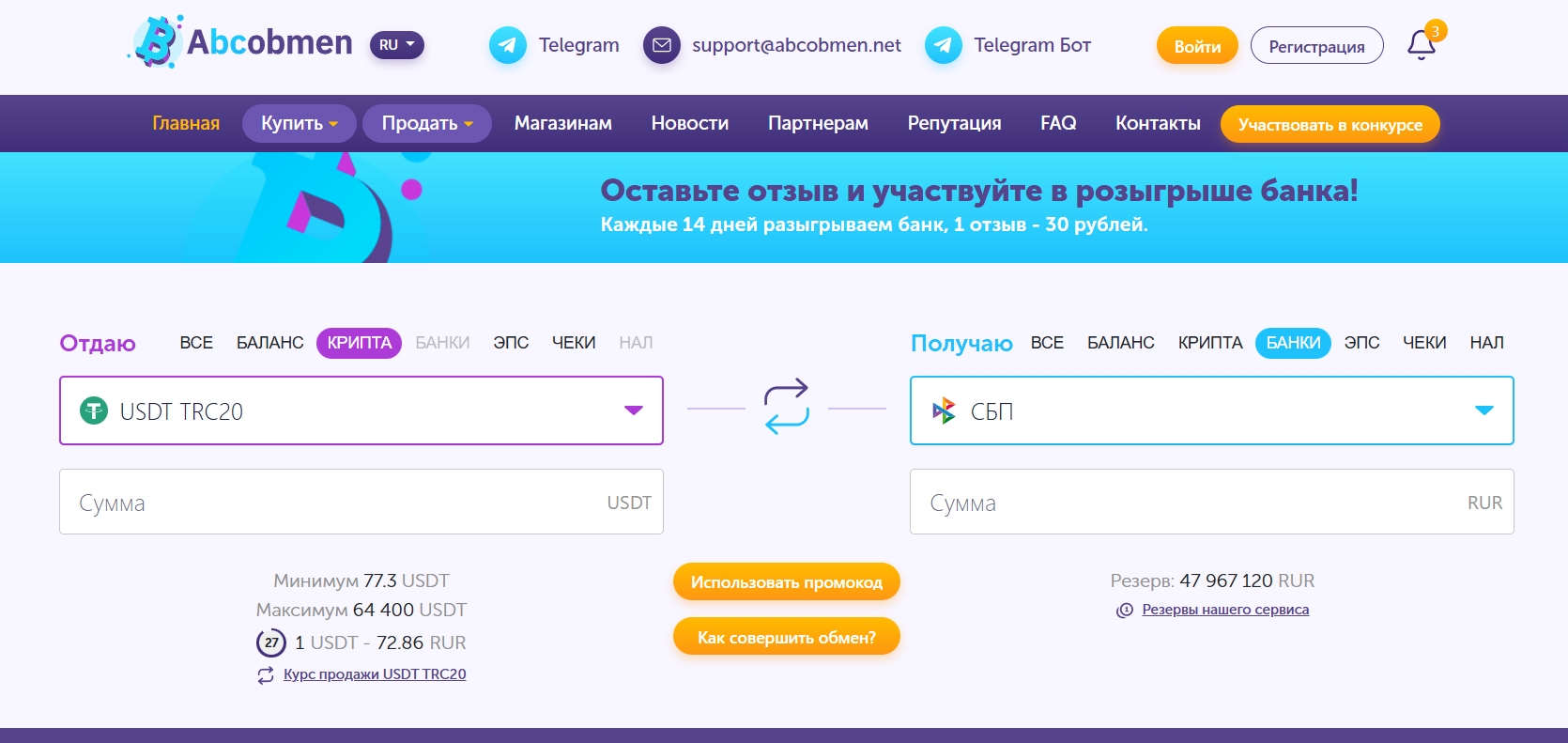Select БАНКИ filter under Получаю
The image size is (1568, 743).
(1293, 343)
